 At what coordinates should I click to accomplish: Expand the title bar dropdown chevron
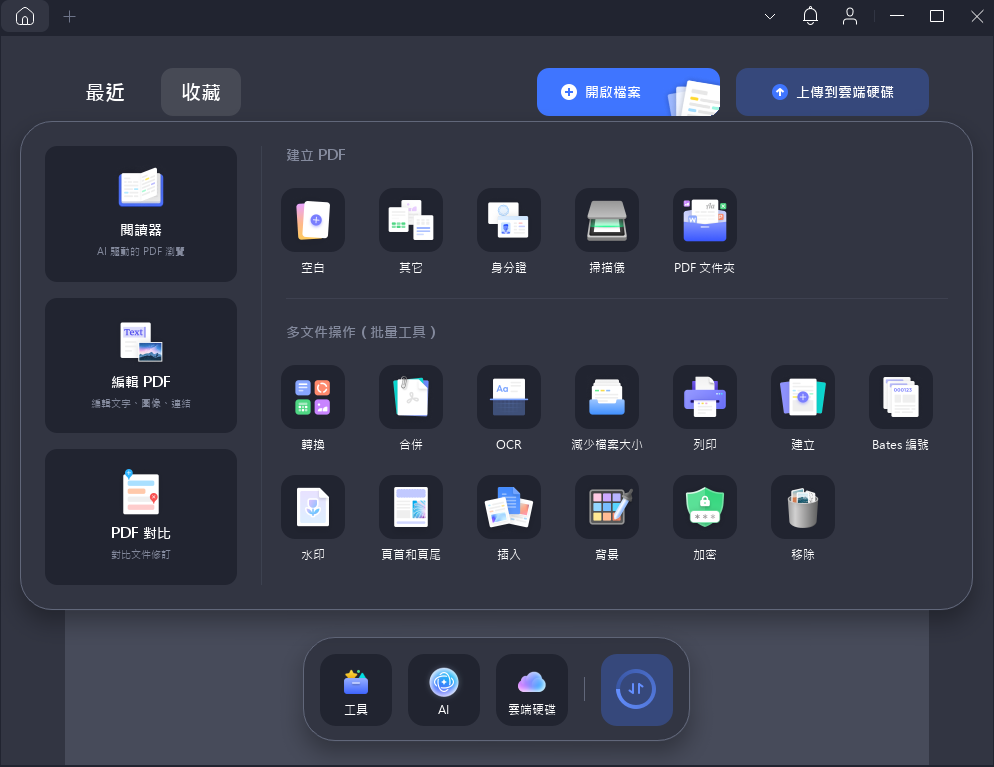(x=770, y=17)
